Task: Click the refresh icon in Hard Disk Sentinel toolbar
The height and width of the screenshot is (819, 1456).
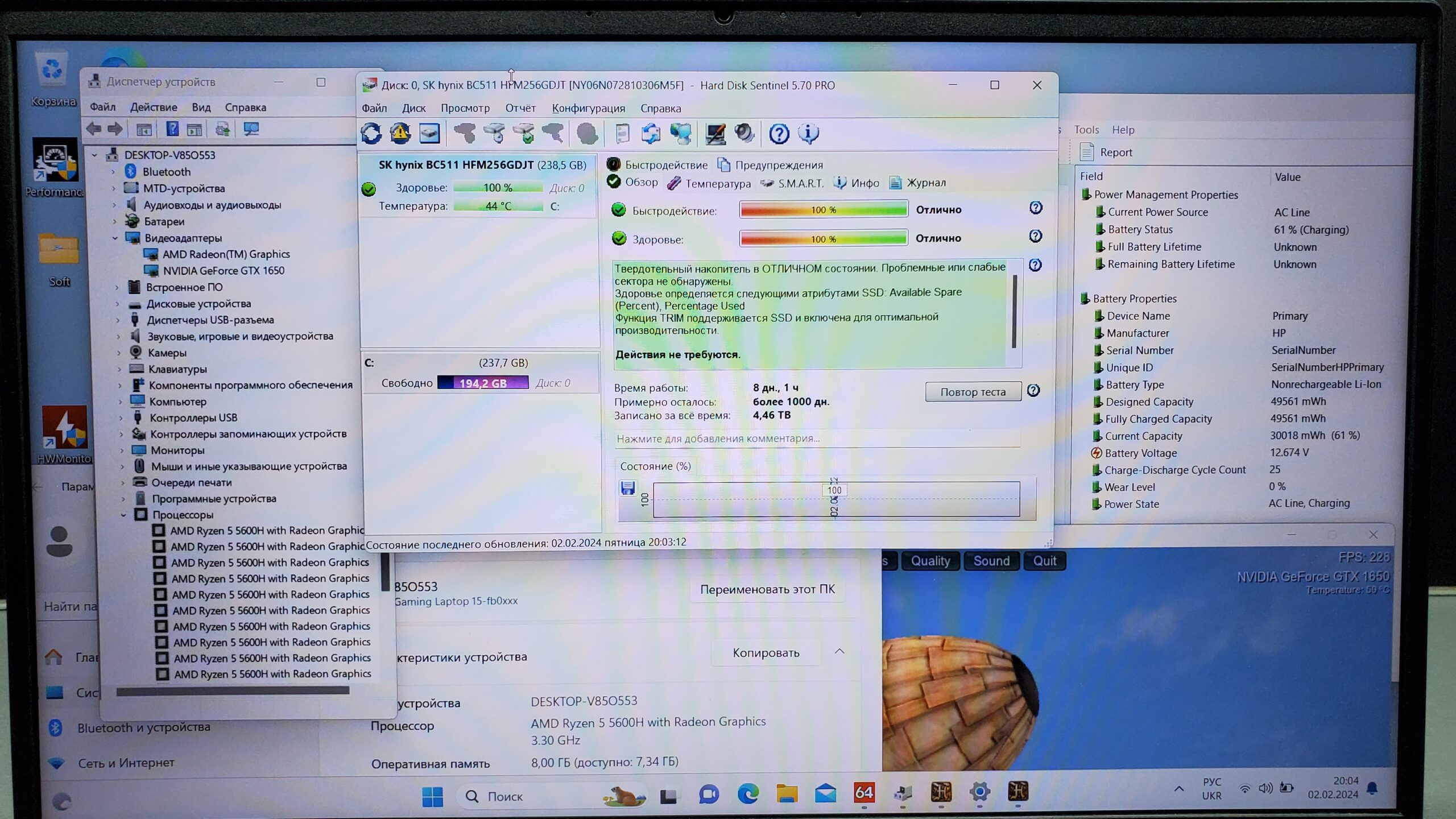Action: pyautogui.click(x=371, y=134)
